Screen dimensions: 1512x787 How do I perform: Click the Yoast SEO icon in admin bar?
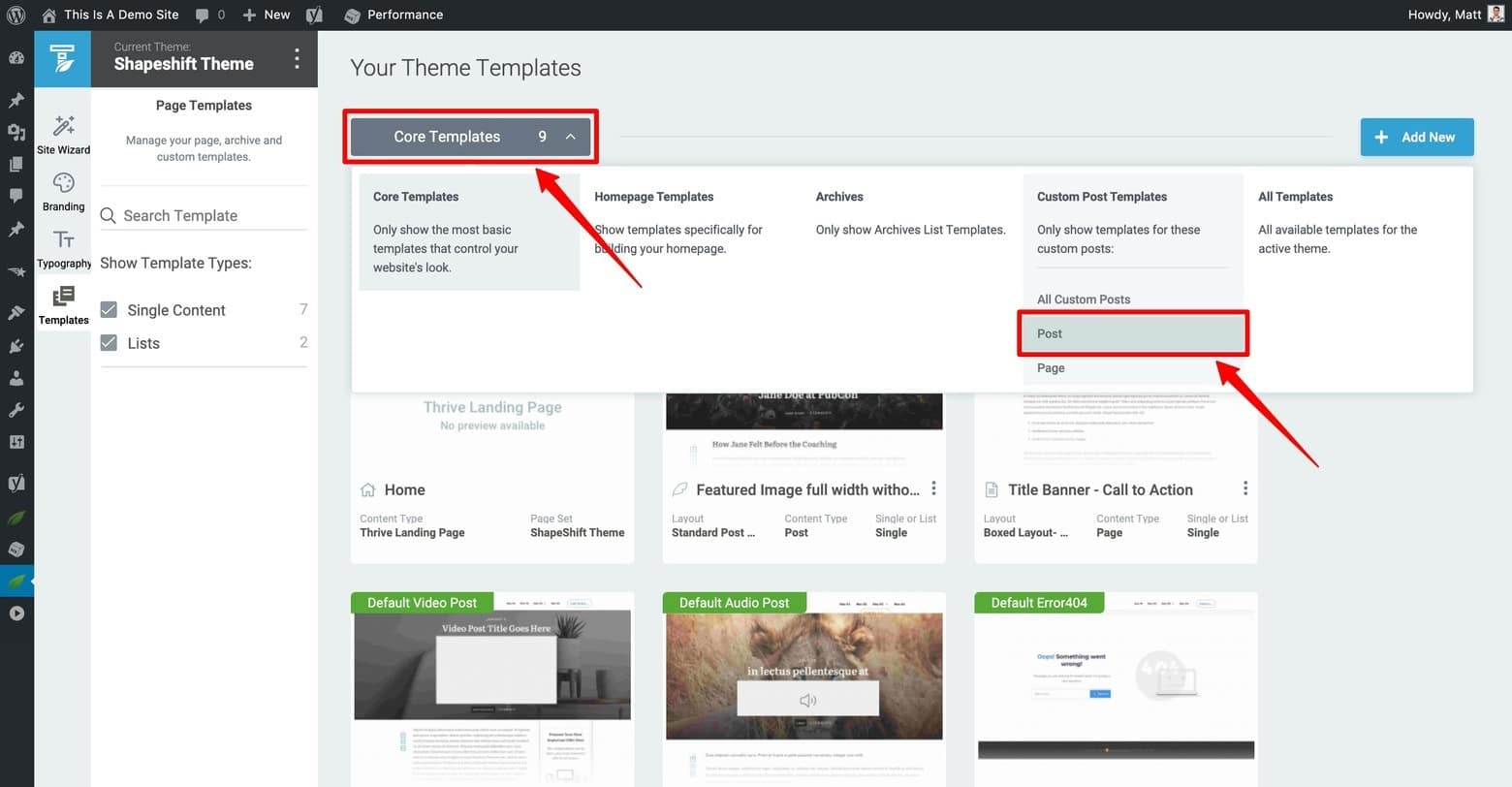click(x=314, y=15)
